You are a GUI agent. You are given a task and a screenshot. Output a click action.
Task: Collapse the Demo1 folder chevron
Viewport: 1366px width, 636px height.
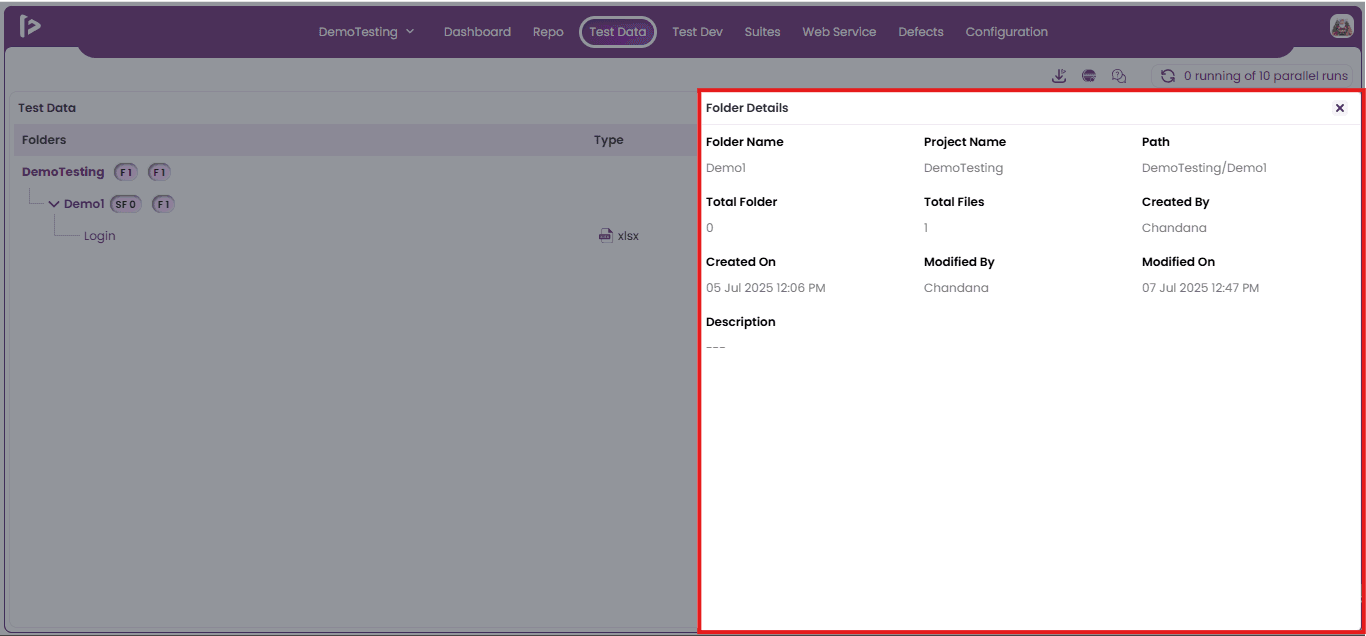click(x=54, y=204)
